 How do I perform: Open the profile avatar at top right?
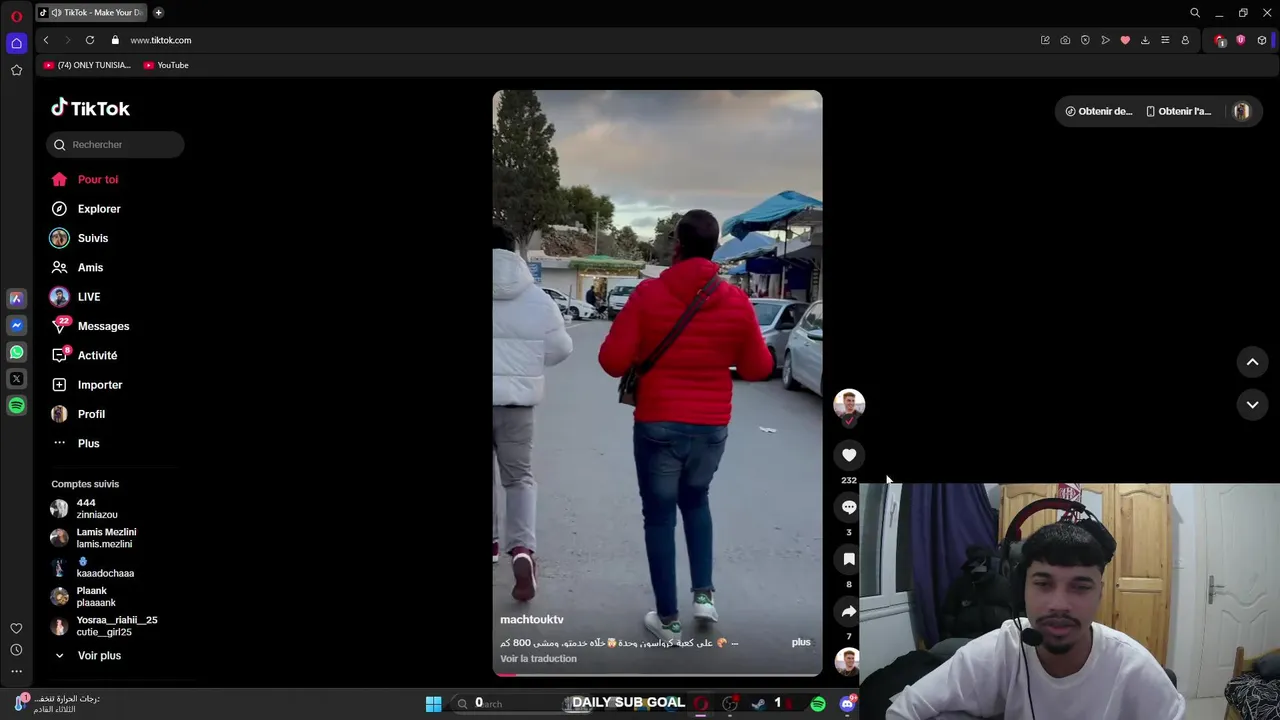pos(1241,111)
